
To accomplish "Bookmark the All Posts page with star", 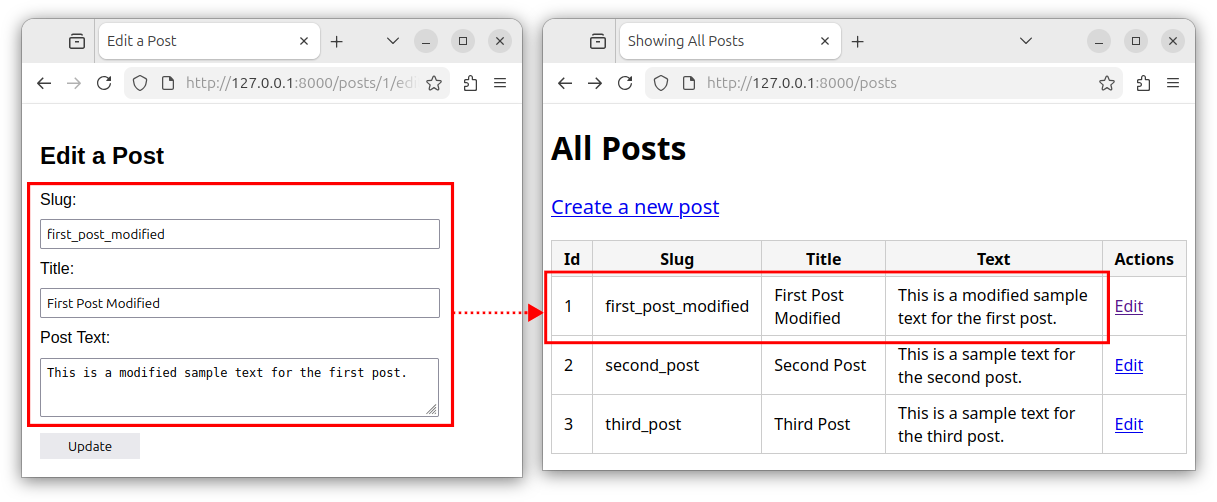I will (x=1107, y=83).
